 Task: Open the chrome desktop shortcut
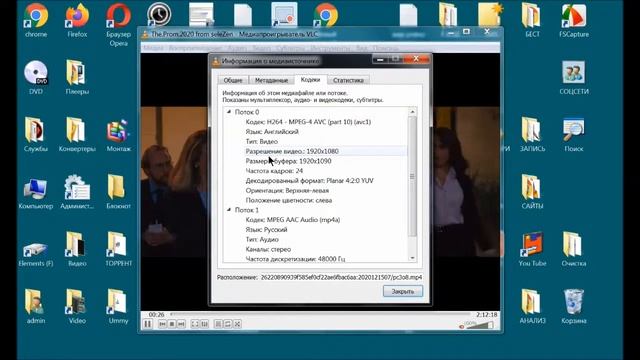click(x=36, y=20)
